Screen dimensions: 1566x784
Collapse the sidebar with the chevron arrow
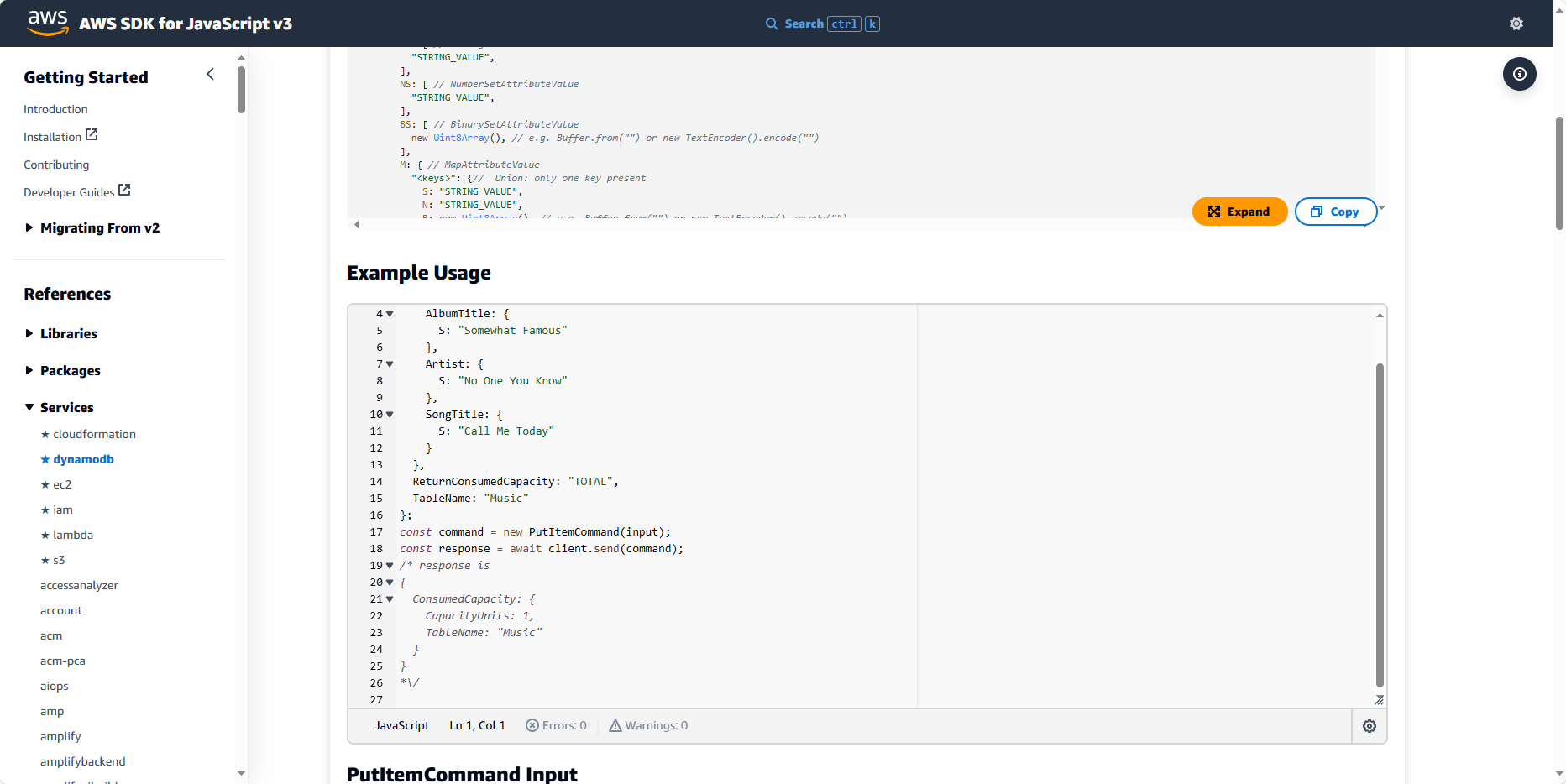(210, 75)
